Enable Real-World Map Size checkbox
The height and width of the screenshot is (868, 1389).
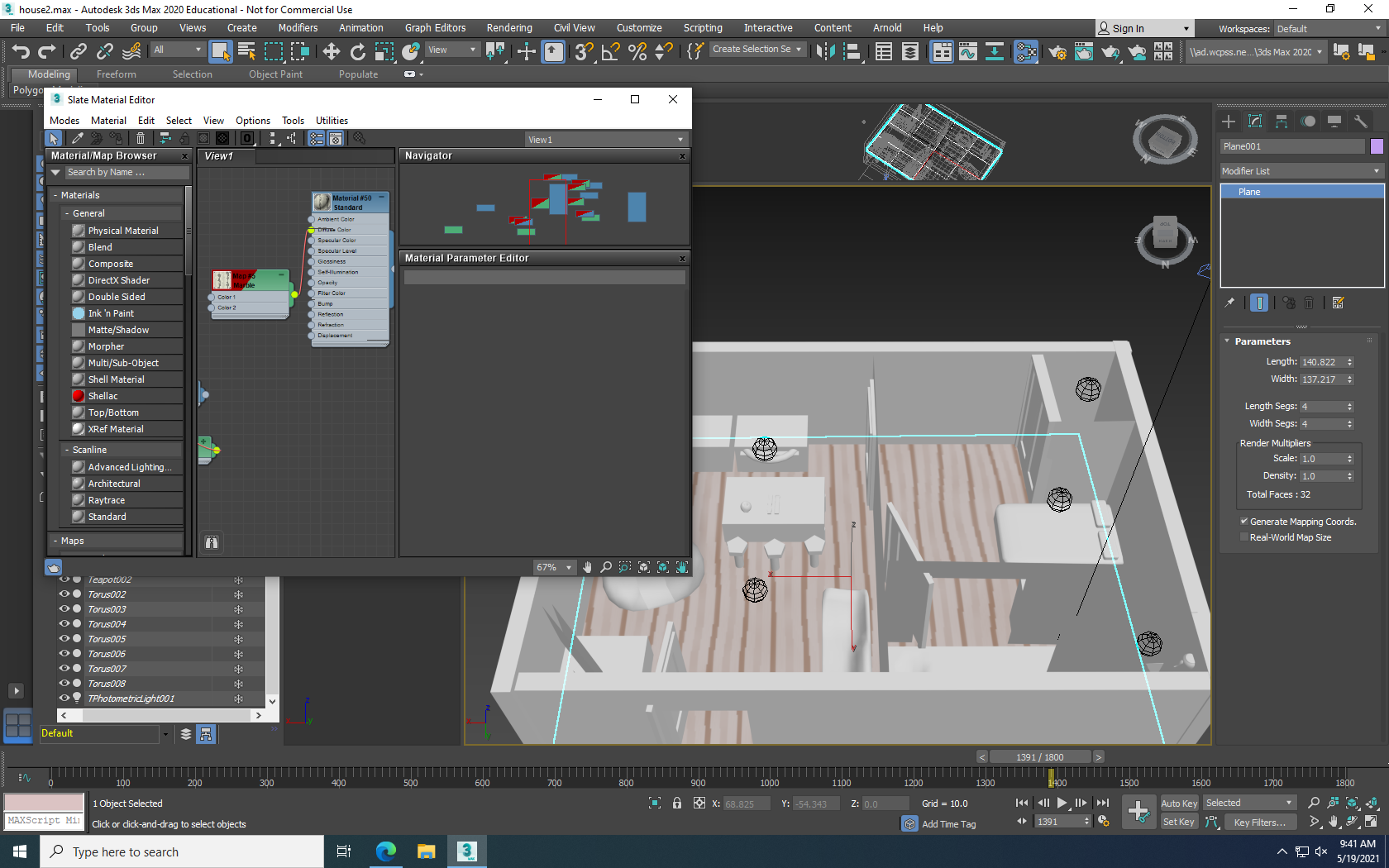[x=1244, y=537]
